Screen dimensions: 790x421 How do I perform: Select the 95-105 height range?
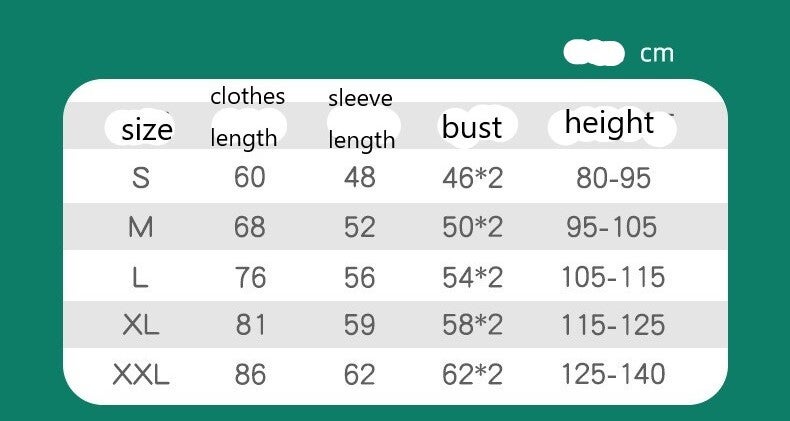tap(612, 227)
